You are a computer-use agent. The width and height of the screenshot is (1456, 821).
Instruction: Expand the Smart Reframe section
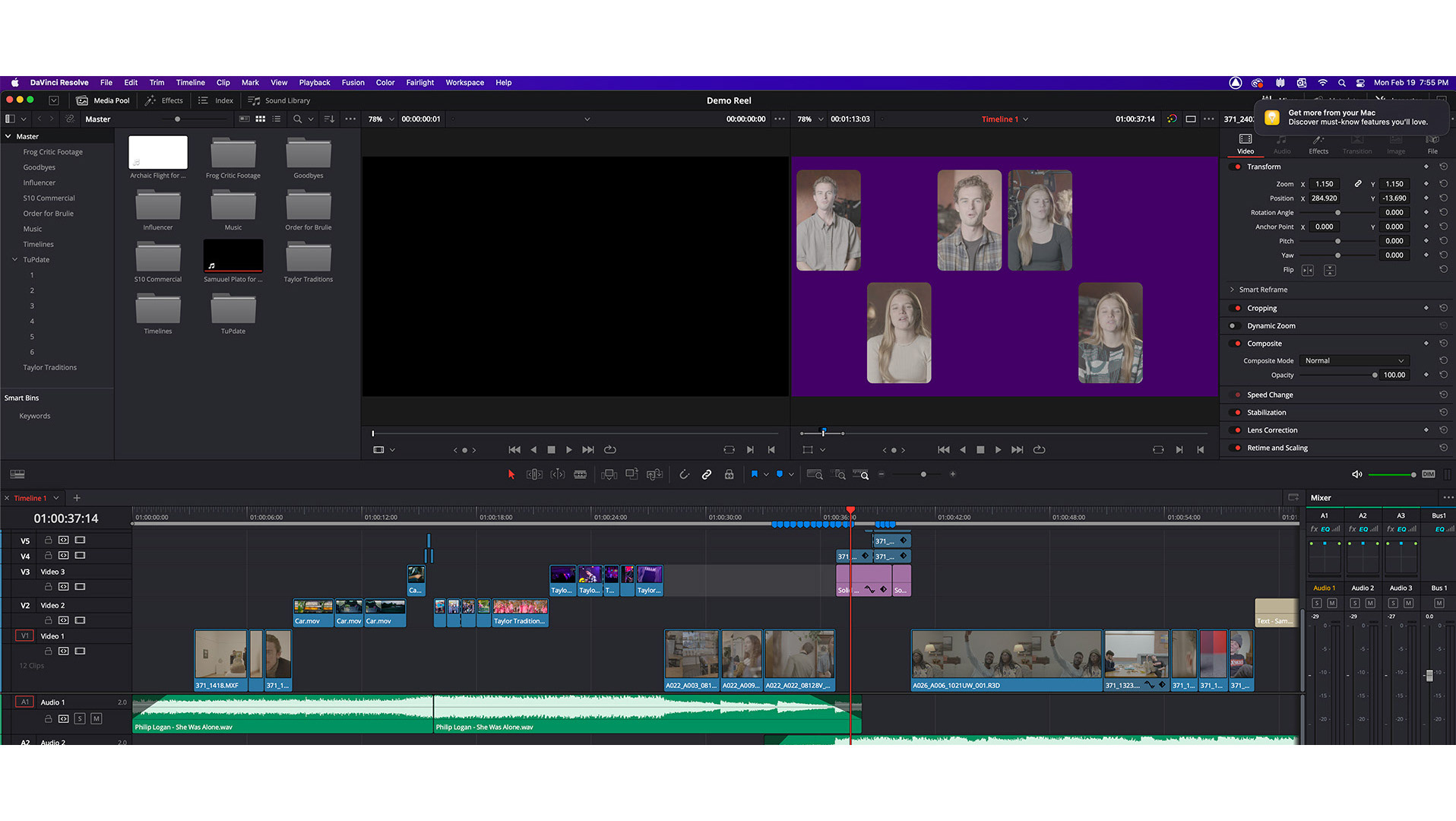click(x=1232, y=290)
